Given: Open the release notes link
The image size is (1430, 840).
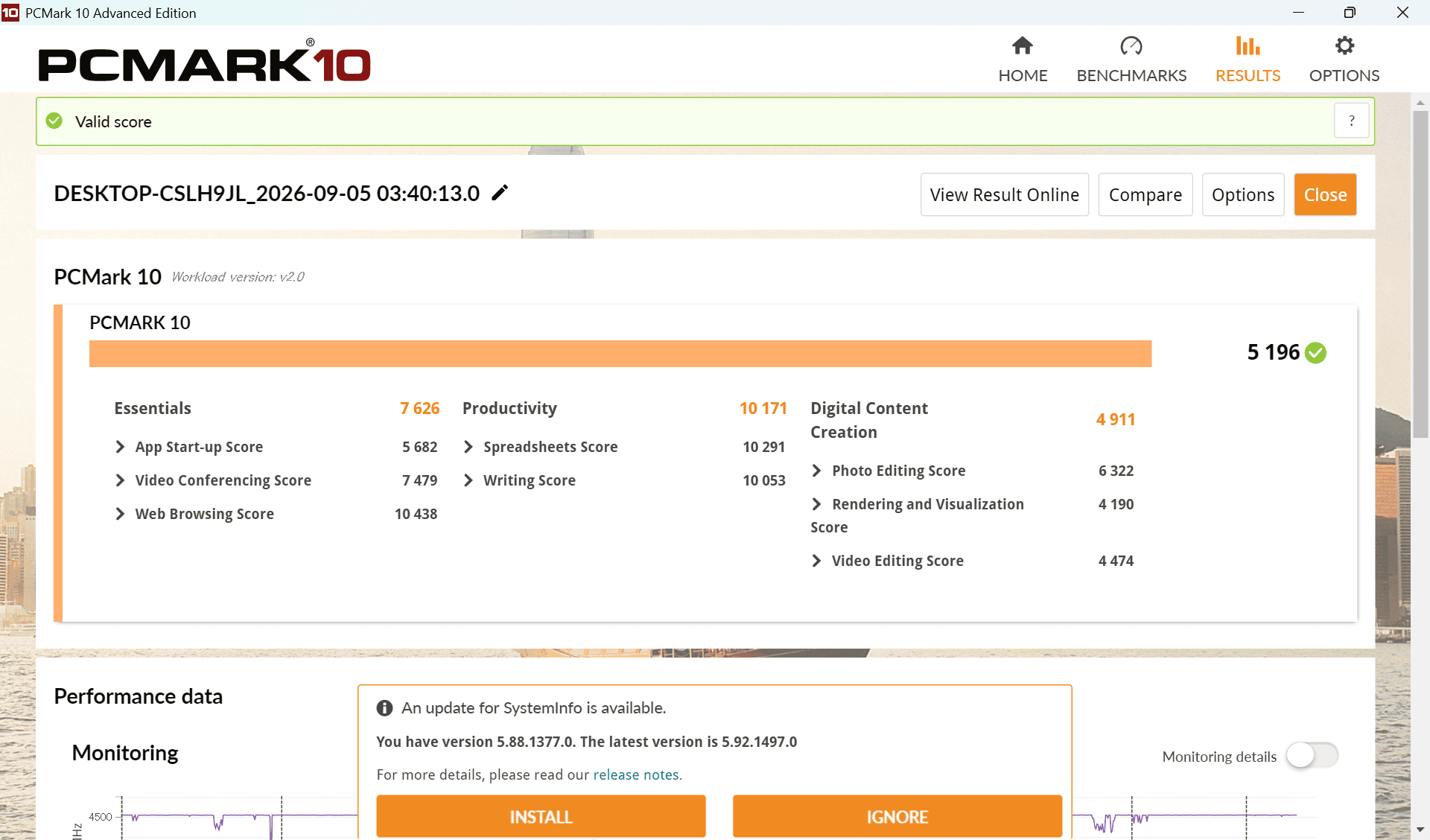Looking at the screenshot, I should click(638, 774).
